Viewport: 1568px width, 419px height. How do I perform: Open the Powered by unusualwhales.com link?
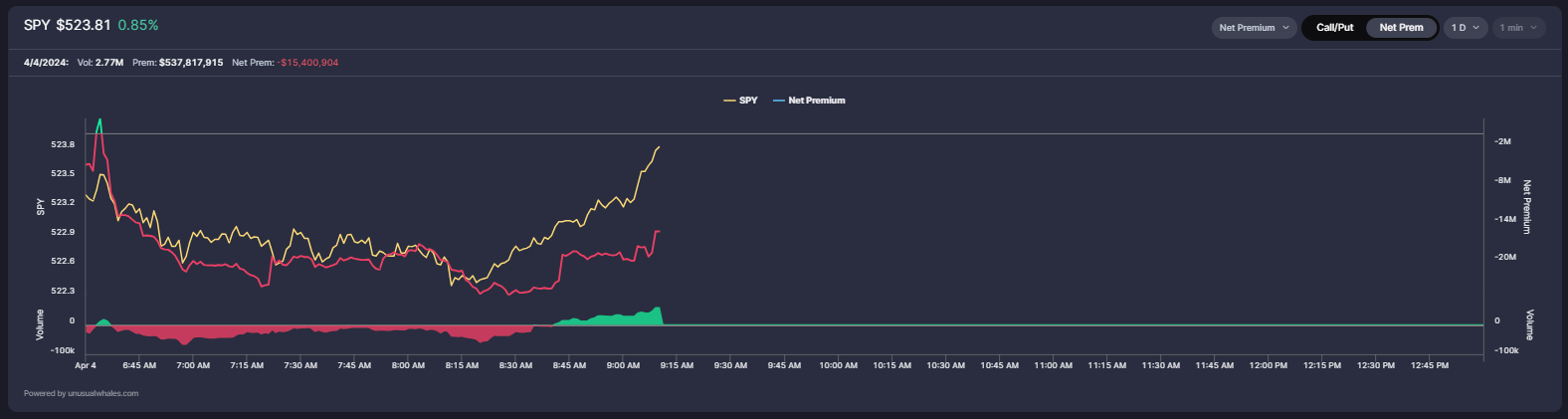coord(81,393)
